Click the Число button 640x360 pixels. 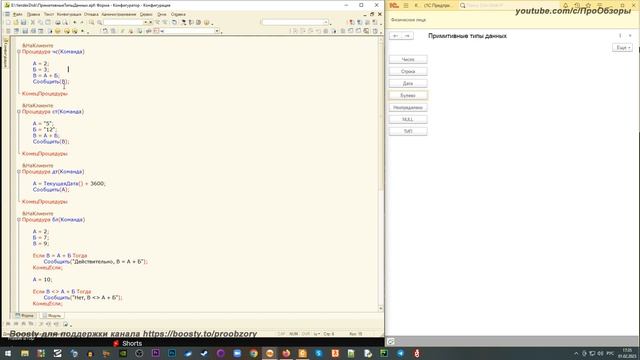(408, 60)
